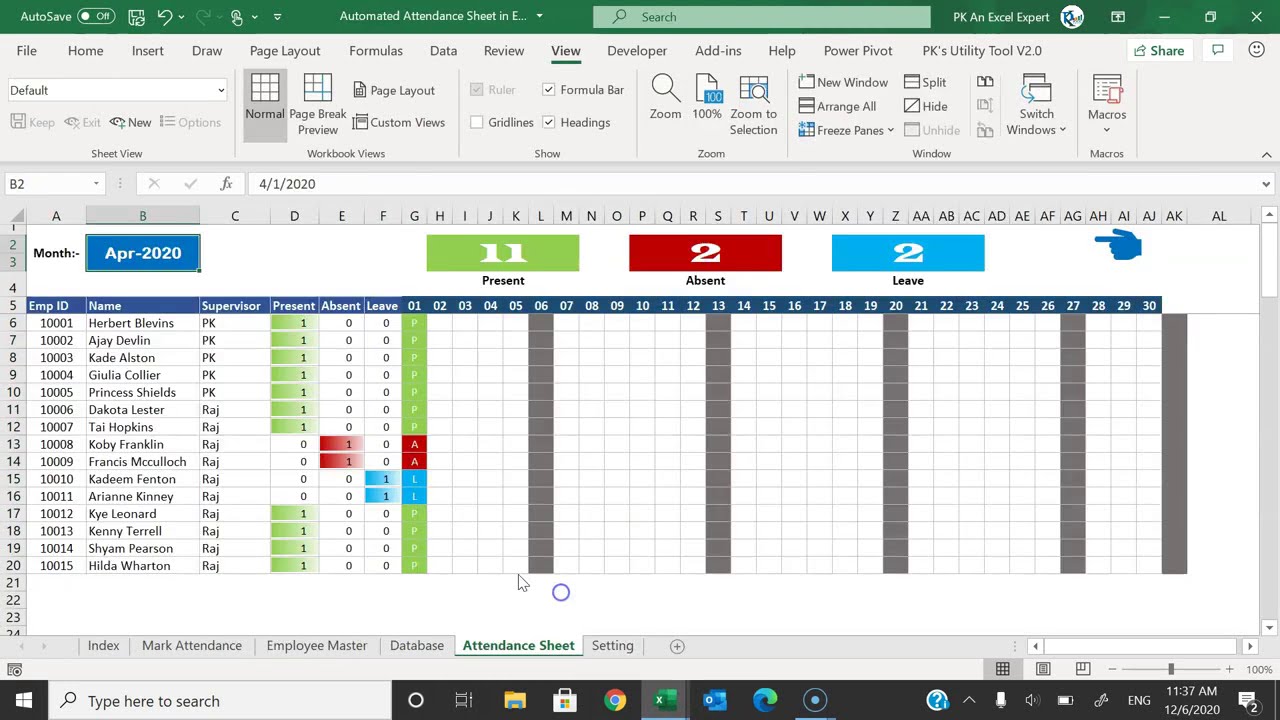Image resolution: width=1280 pixels, height=720 pixels.
Task: Click the Share button
Action: (1158, 50)
